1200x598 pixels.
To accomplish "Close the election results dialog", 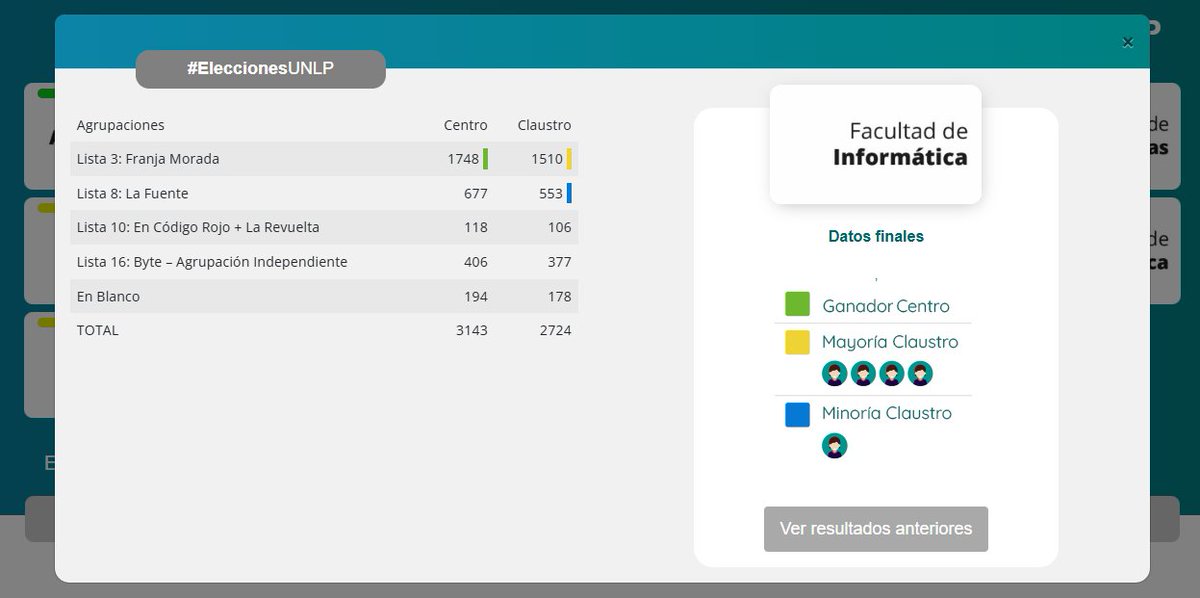I will coord(1127,42).
